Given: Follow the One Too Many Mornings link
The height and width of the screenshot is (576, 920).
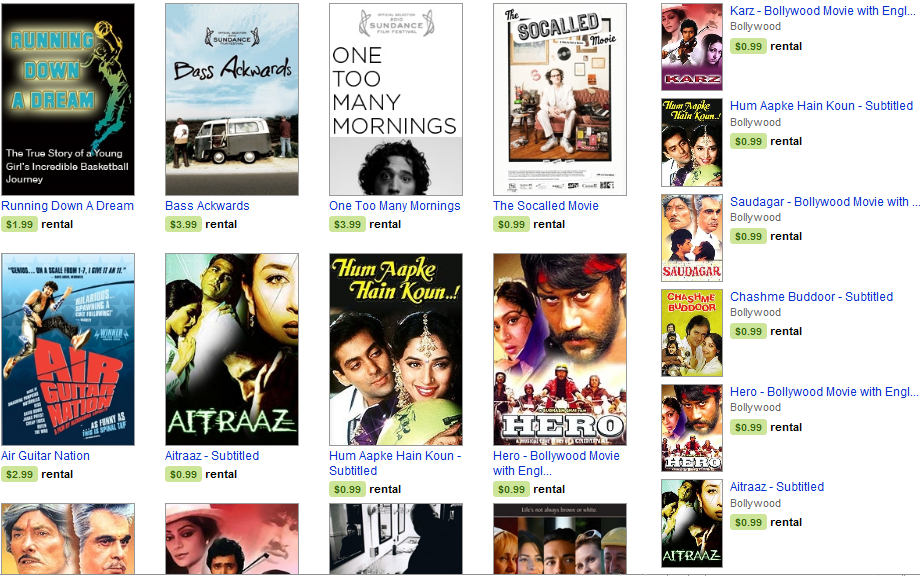Looking at the screenshot, I should coord(395,206).
